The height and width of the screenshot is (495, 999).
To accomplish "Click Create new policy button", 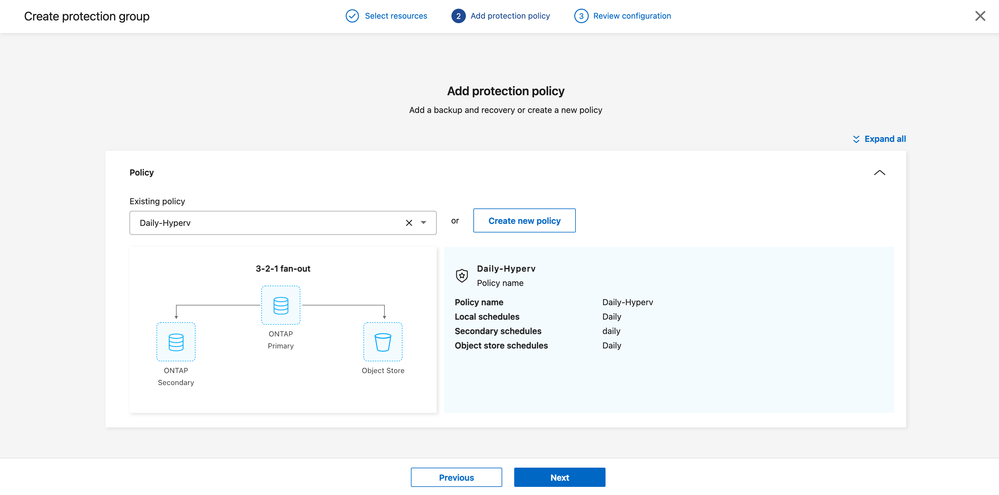I will click(x=524, y=221).
